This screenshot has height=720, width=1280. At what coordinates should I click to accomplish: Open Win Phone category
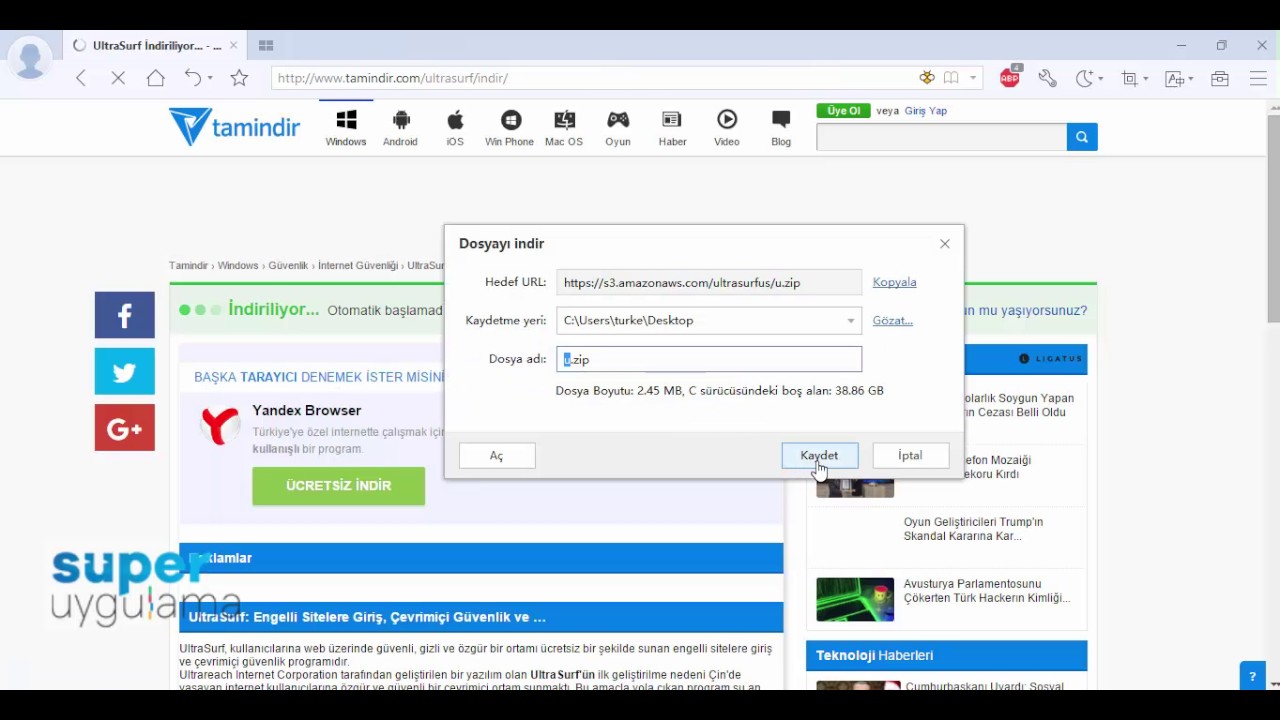510,128
